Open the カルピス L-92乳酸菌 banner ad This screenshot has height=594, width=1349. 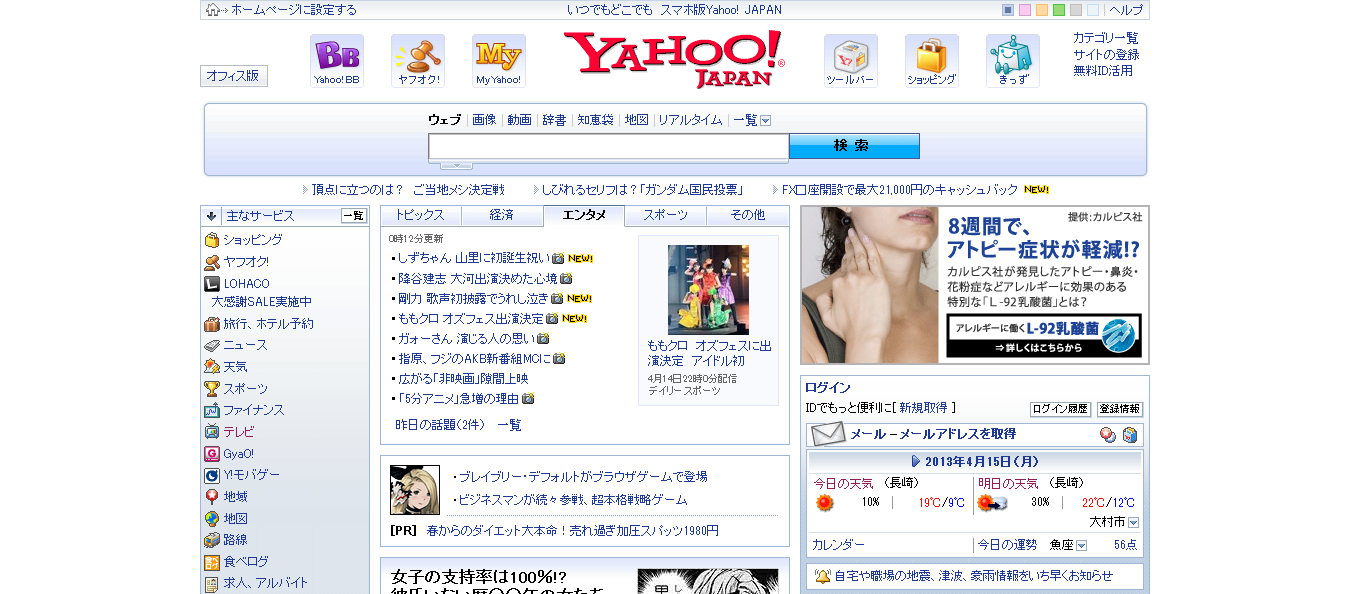coord(975,285)
